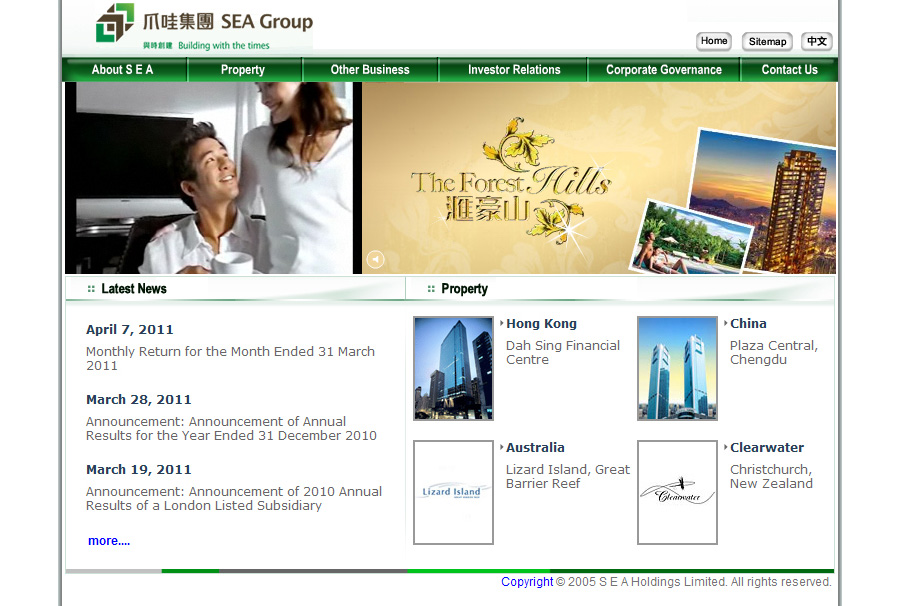View more latest news items
The image size is (900, 606).
[109, 541]
